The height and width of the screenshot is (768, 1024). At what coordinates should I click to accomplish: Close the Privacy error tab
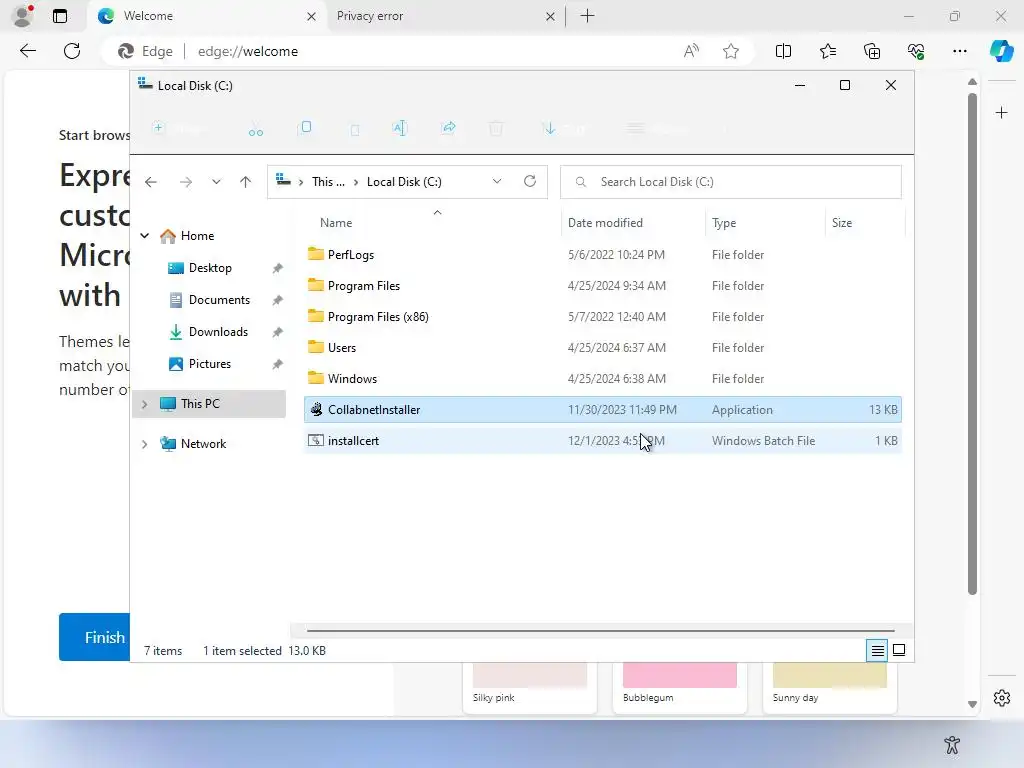pos(551,16)
